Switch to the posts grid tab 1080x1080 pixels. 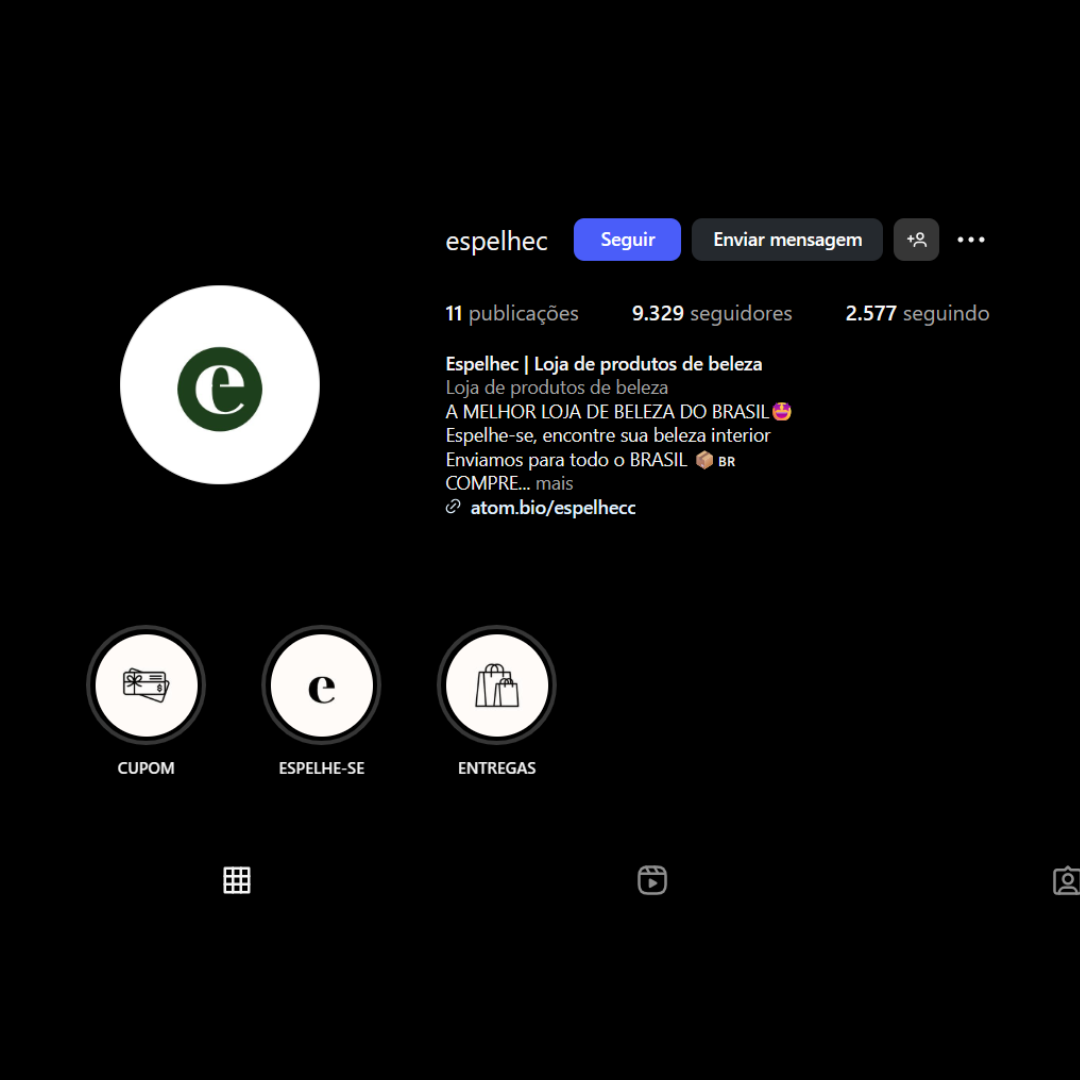pos(237,880)
